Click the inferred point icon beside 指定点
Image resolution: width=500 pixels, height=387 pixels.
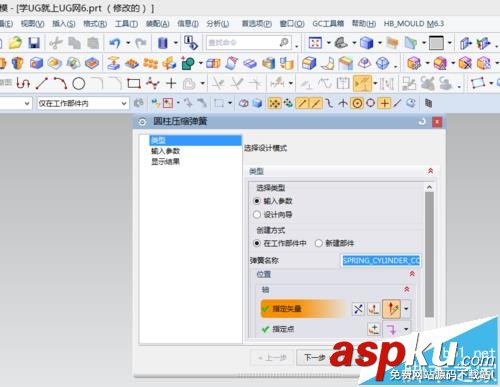392,329
